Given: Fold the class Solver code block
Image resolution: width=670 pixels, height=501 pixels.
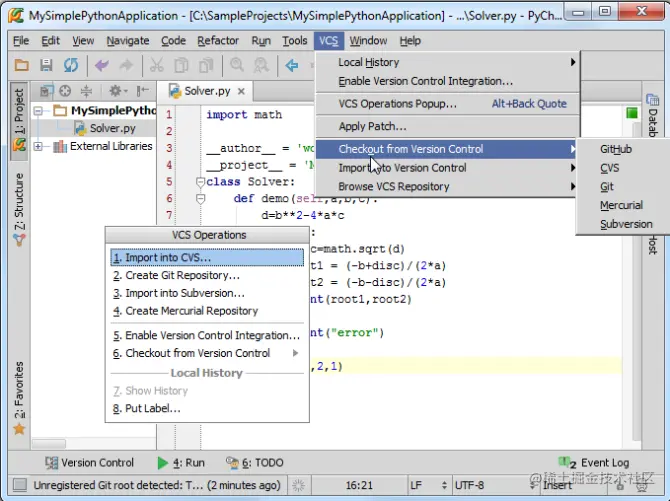Looking at the screenshot, I should coord(200,182).
